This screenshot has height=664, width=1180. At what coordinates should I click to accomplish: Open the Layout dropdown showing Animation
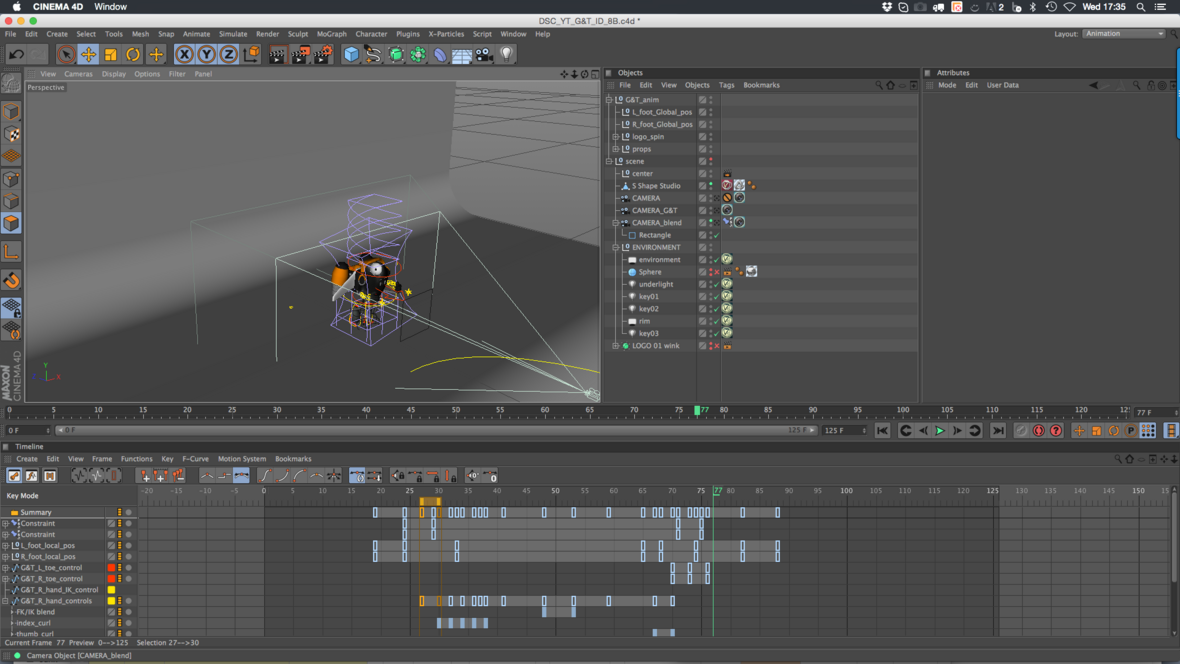(1124, 34)
